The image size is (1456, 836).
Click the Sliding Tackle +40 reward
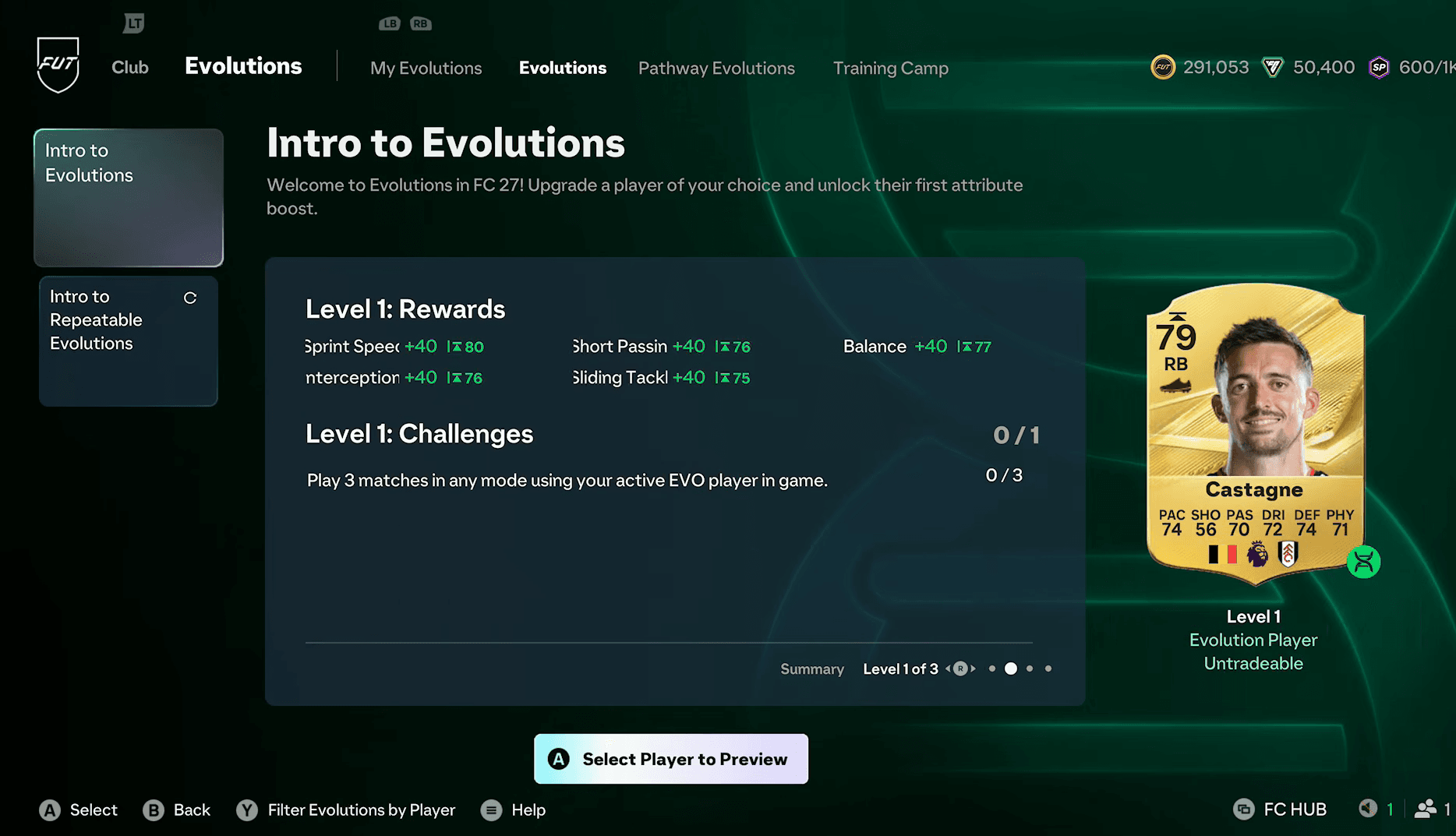tap(661, 378)
